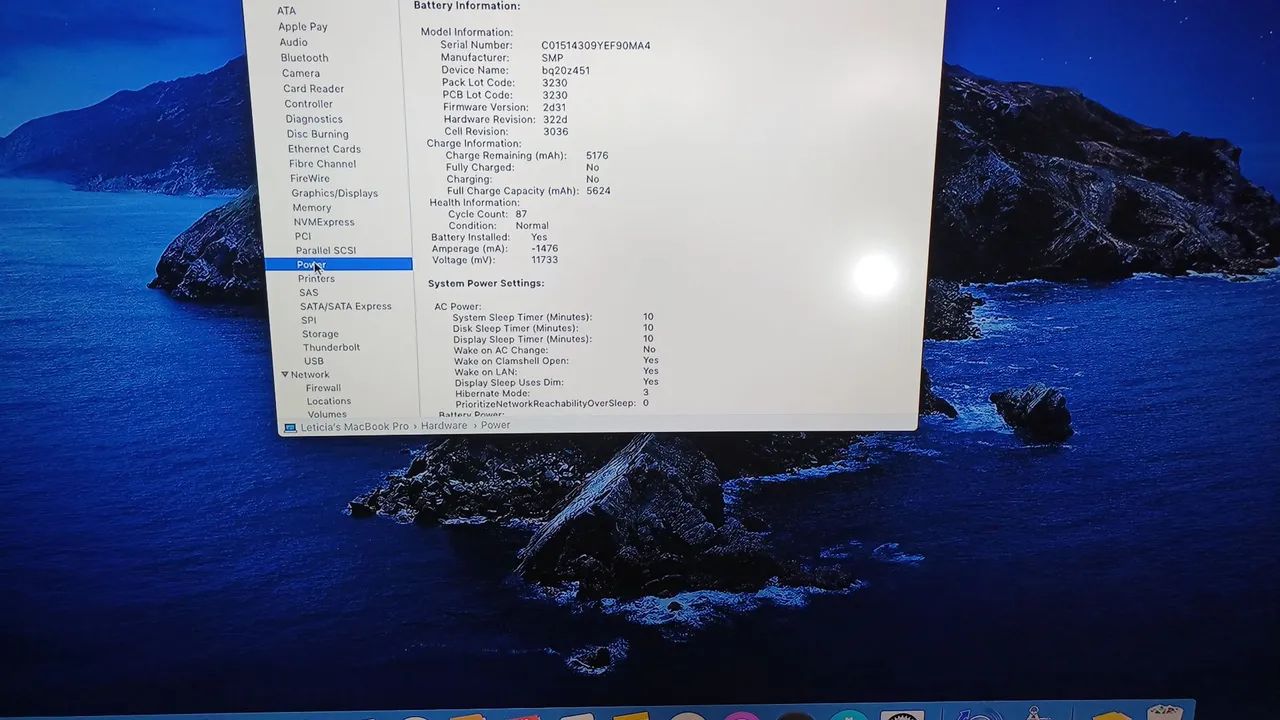This screenshot has height=720, width=1280.
Task: Collapse the Network section triangle
Action: click(x=285, y=374)
